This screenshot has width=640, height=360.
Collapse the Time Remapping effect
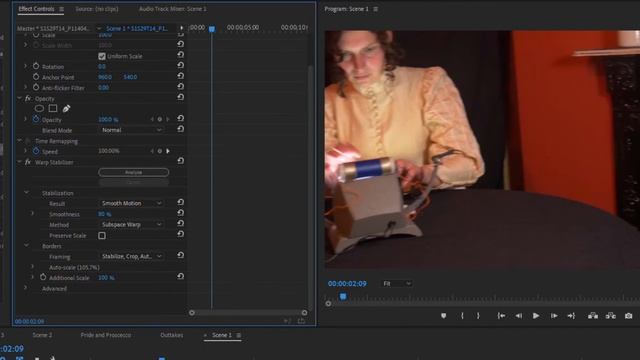coord(19,140)
